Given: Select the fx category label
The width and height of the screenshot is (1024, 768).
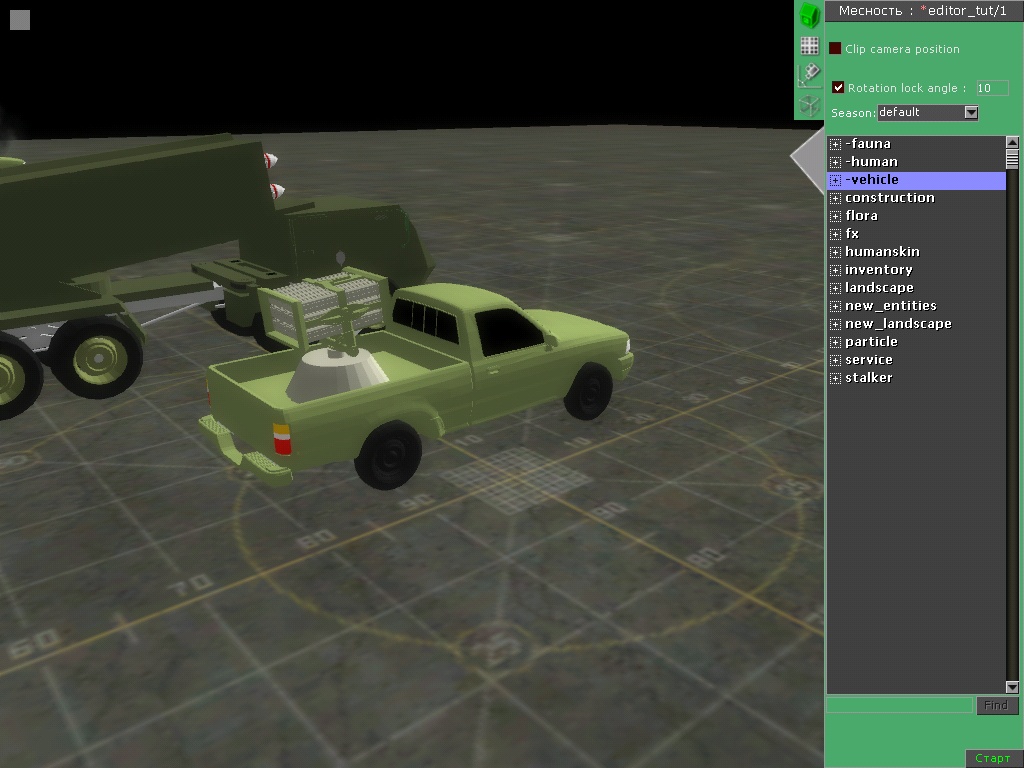Looking at the screenshot, I should point(852,233).
